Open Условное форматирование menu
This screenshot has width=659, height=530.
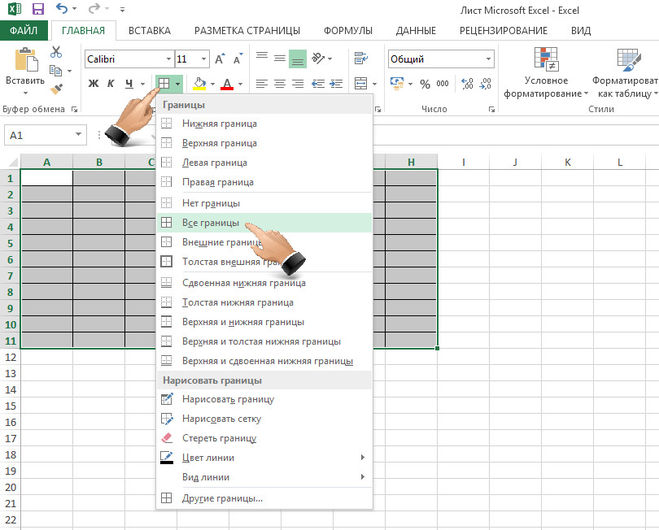coord(546,72)
